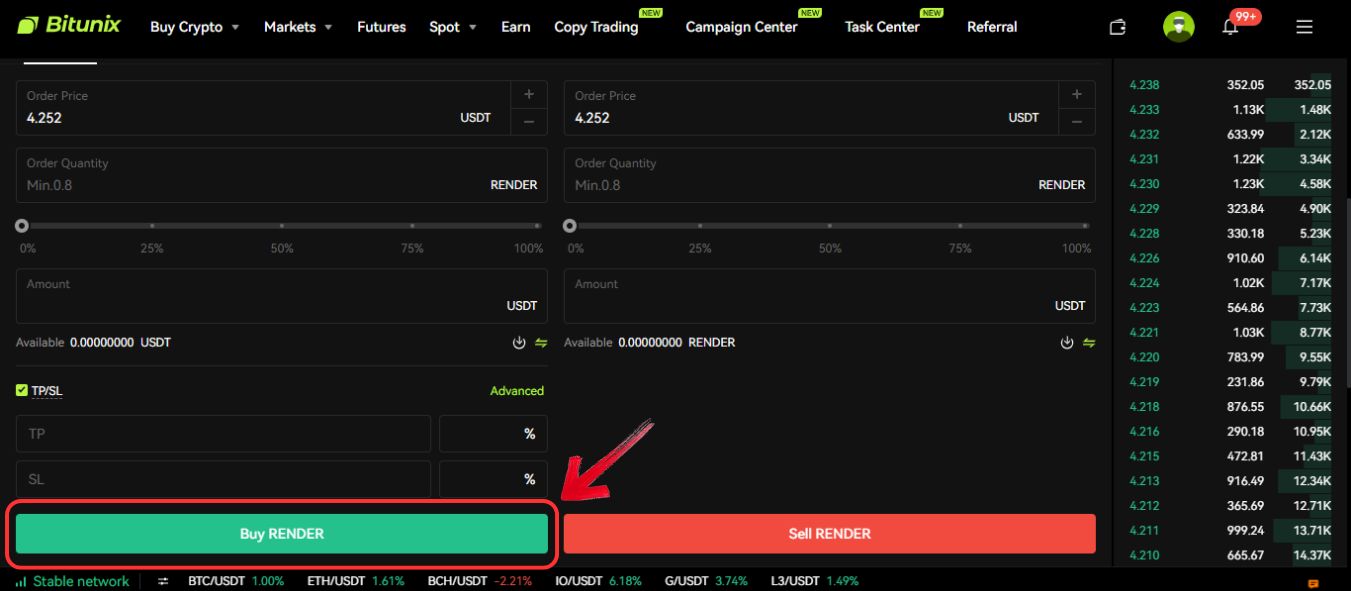The image size is (1351, 591).
Task: Click the BCH/USDT ticker pair
Action: pos(457,581)
